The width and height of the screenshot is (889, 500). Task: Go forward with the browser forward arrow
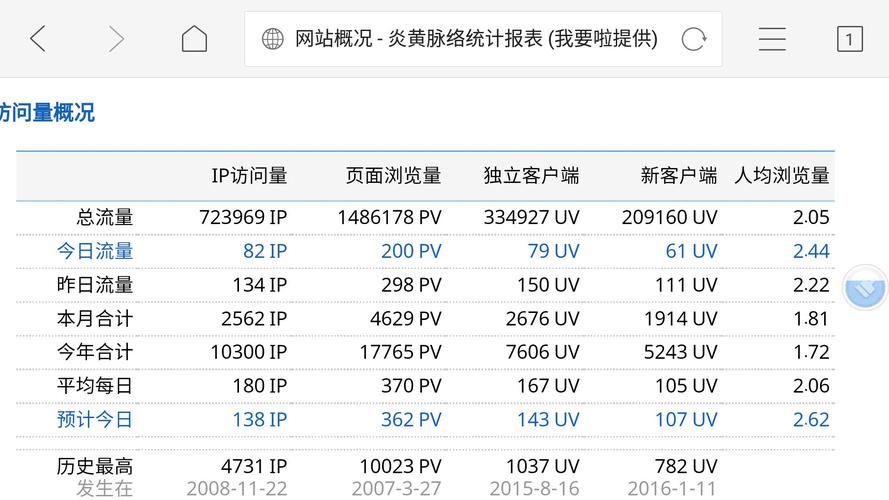(x=116, y=39)
